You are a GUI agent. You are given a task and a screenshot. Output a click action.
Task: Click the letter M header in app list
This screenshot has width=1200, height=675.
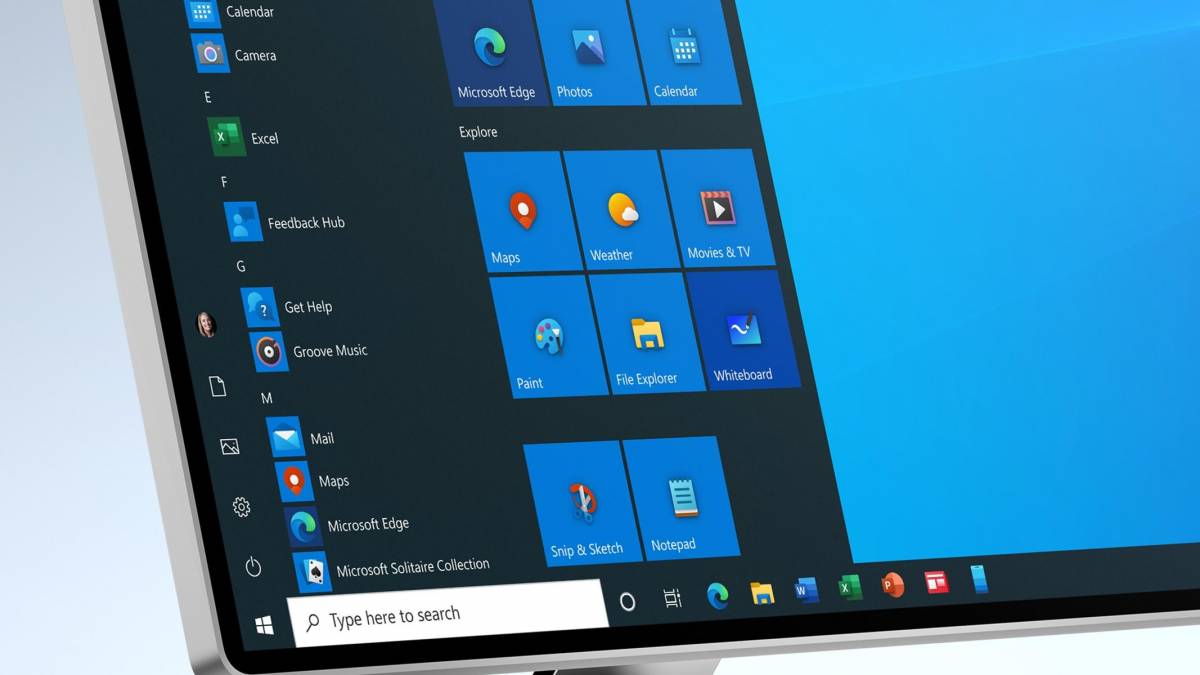tap(267, 398)
